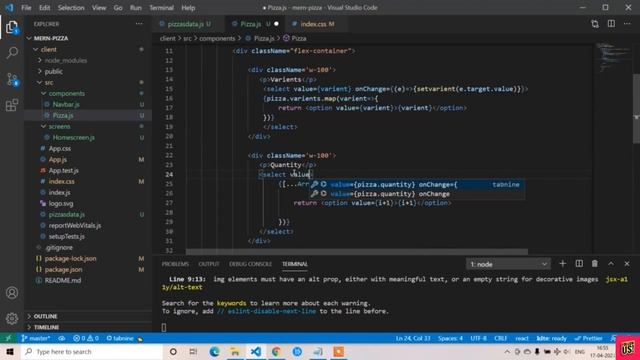Open Chrome from the taskbar
The image size is (640, 360).
coord(276,351)
